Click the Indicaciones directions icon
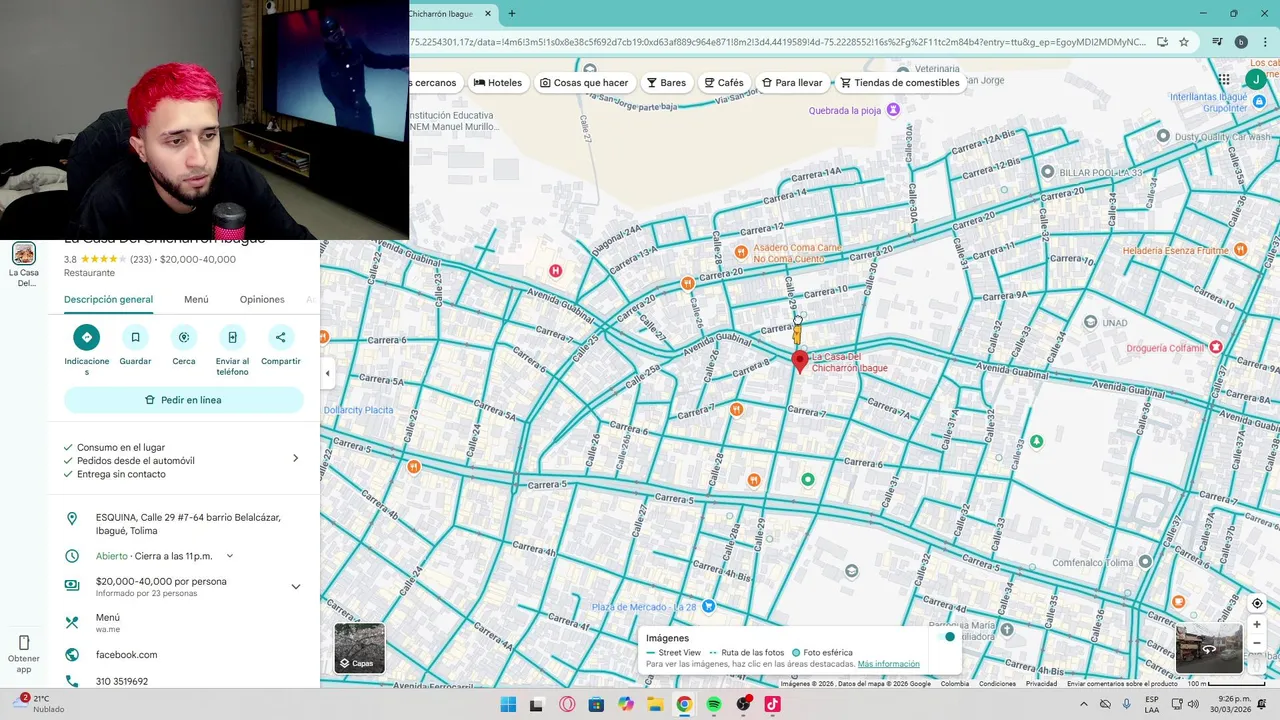The height and width of the screenshot is (720, 1280). [87, 337]
